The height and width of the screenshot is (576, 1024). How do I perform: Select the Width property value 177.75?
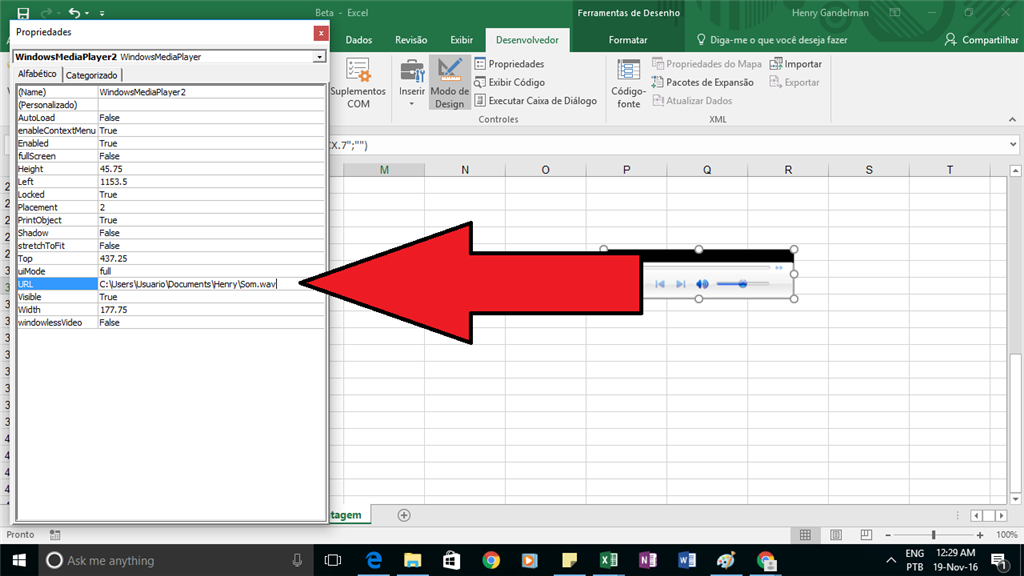(x=210, y=310)
